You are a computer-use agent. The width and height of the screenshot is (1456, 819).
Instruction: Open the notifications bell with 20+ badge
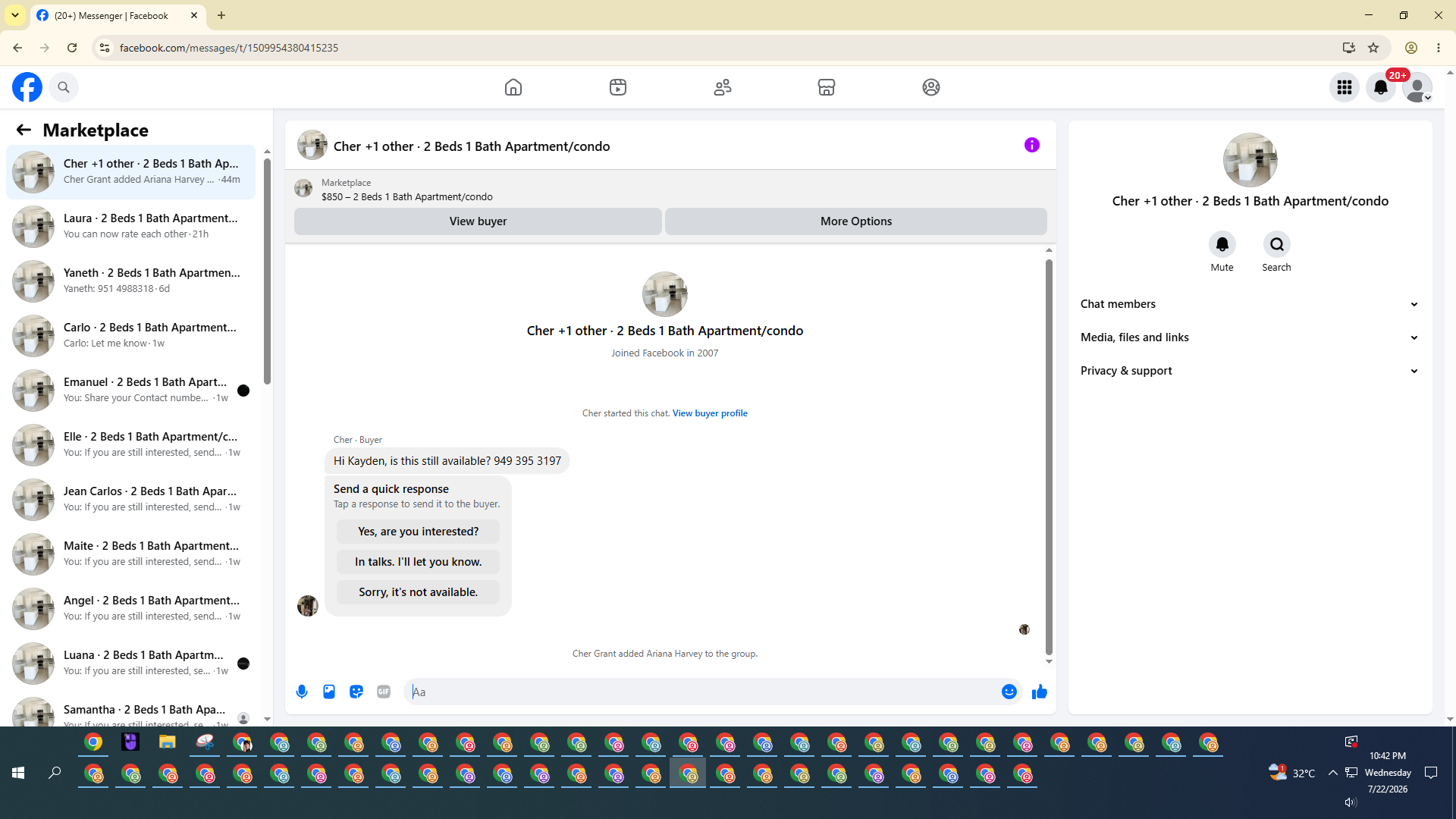pos(1381,87)
